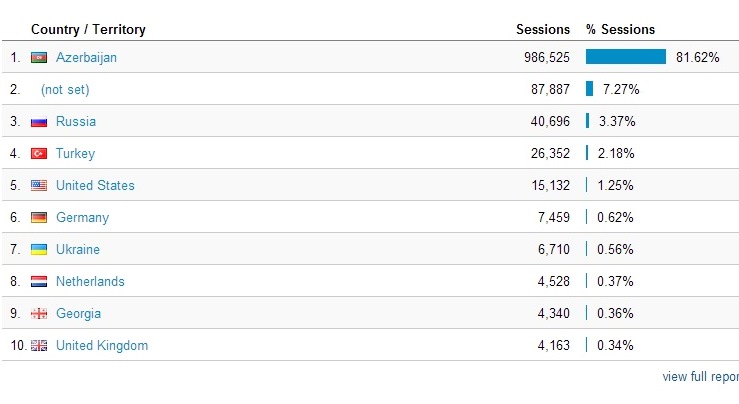Click the Russia flag icon

[39, 122]
